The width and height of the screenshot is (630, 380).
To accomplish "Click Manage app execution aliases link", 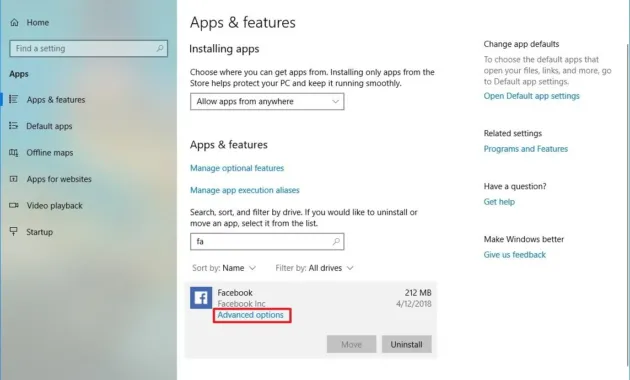I will pyautogui.click(x=245, y=190).
